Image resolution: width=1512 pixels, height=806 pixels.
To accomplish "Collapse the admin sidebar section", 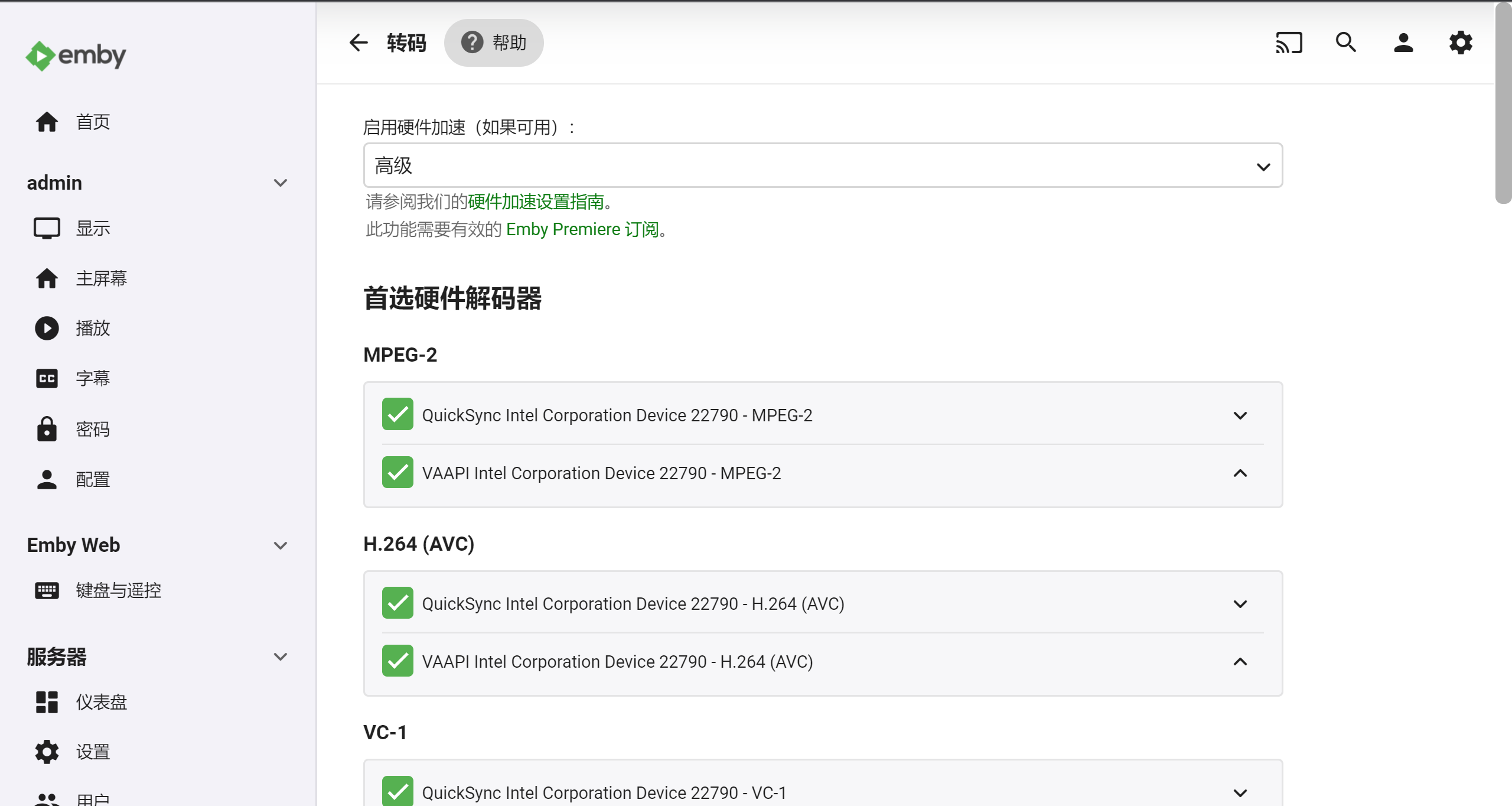I will coord(280,183).
